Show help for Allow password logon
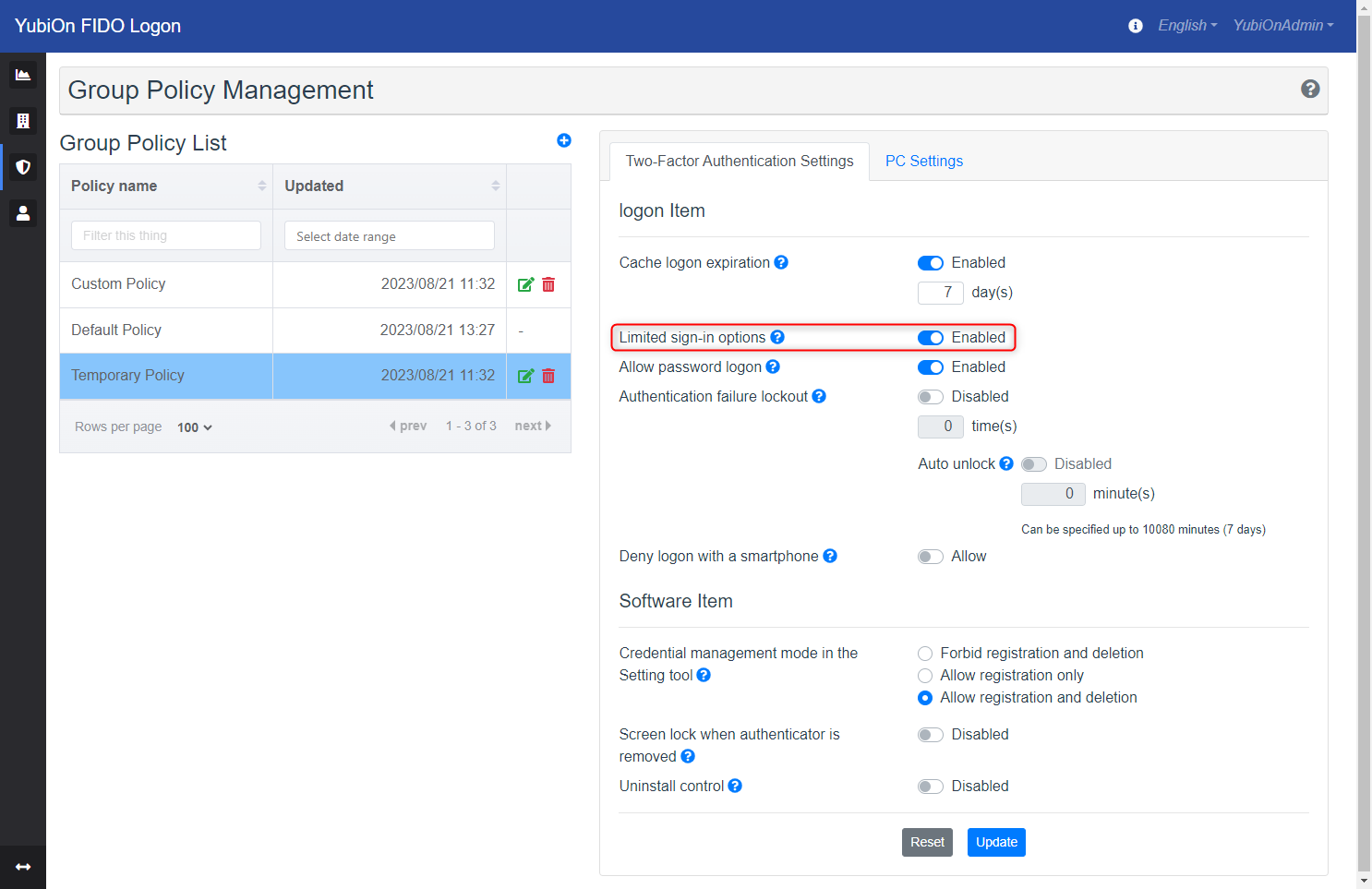The image size is (1372, 889). click(773, 366)
